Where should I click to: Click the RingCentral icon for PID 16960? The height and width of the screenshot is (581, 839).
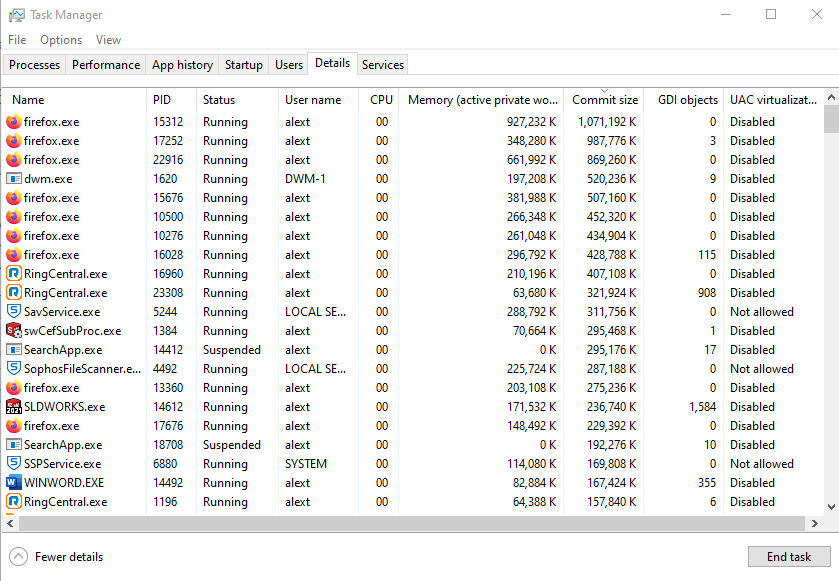pos(14,274)
